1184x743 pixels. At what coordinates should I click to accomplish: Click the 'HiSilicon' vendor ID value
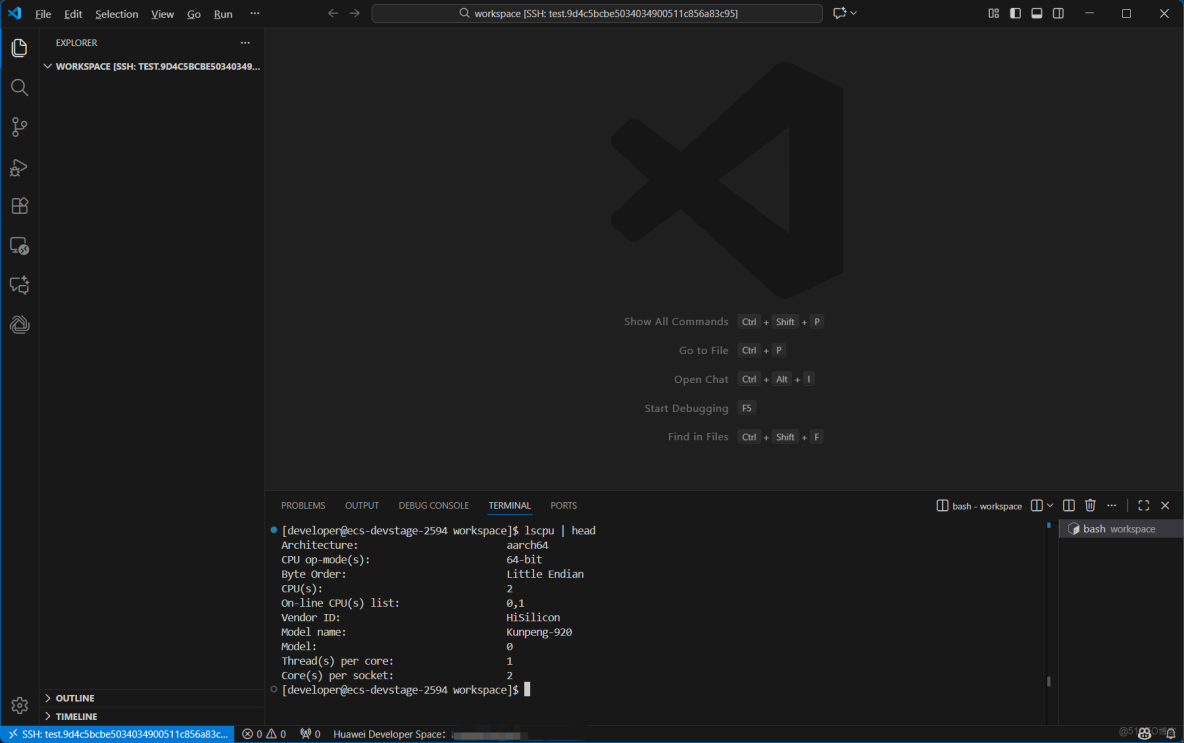(x=533, y=618)
